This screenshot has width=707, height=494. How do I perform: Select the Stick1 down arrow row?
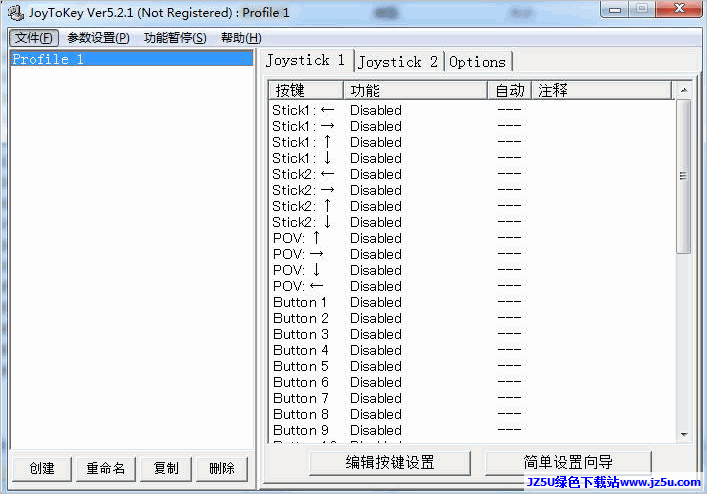click(x=472, y=158)
